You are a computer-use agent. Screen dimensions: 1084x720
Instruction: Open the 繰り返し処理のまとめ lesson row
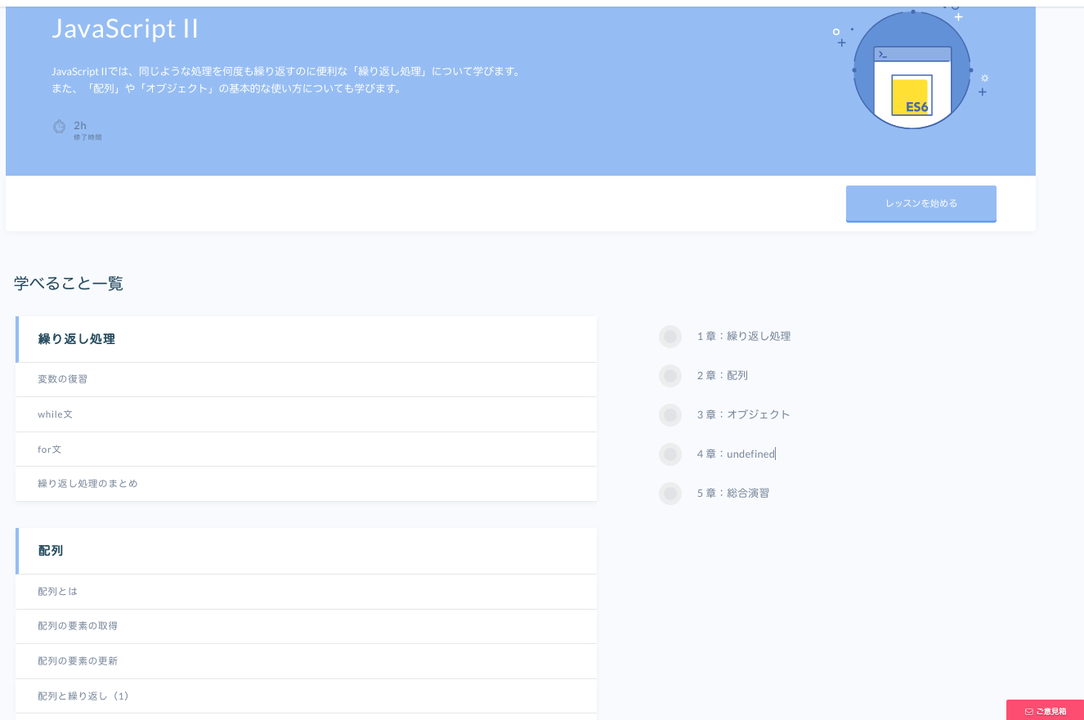click(x=306, y=483)
